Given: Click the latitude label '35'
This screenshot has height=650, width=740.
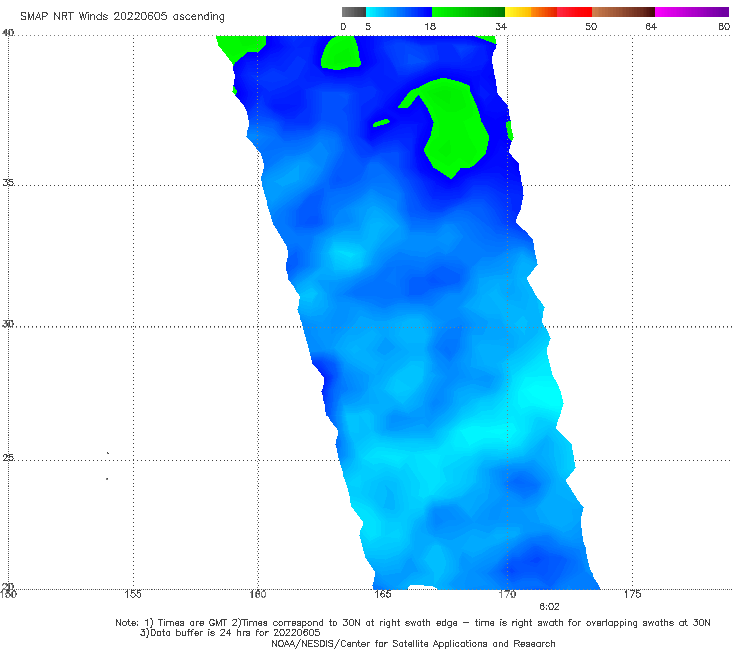Looking at the screenshot, I should (8, 182).
